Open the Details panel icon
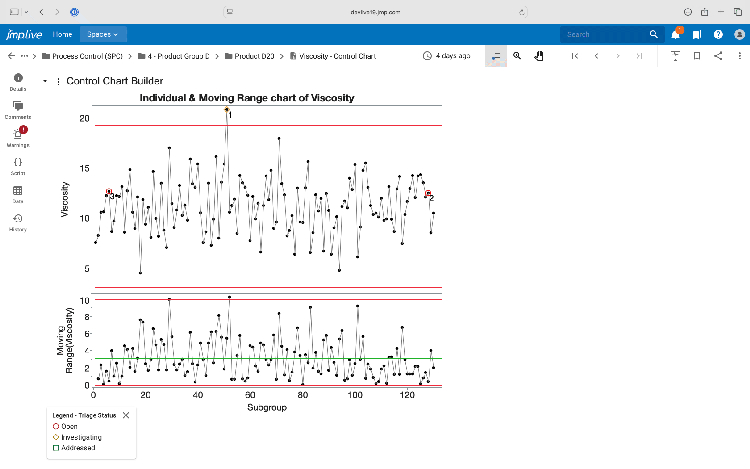The width and height of the screenshot is (750, 469). [18, 79]
